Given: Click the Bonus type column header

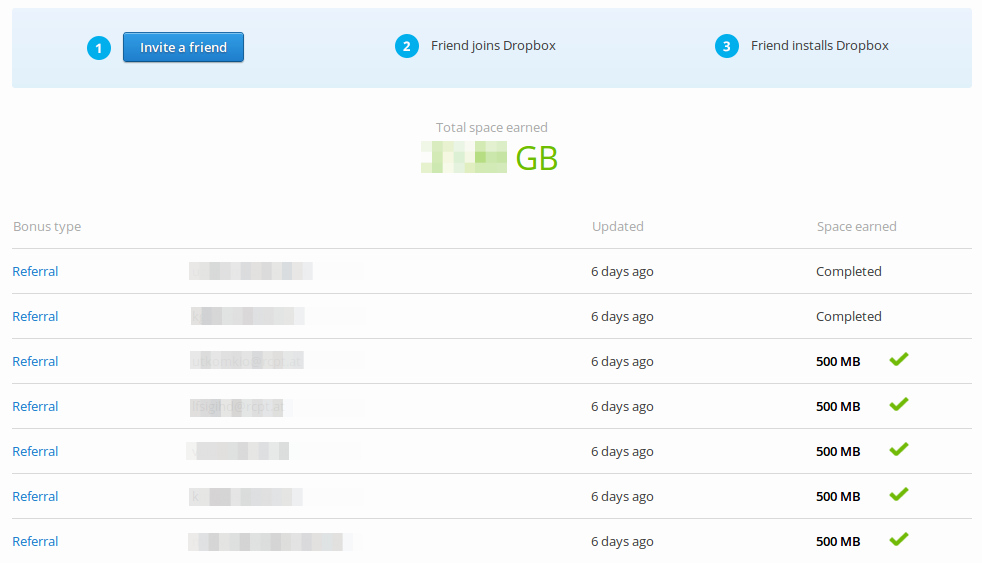Looking at the screenshot, I should pos(47,227).
